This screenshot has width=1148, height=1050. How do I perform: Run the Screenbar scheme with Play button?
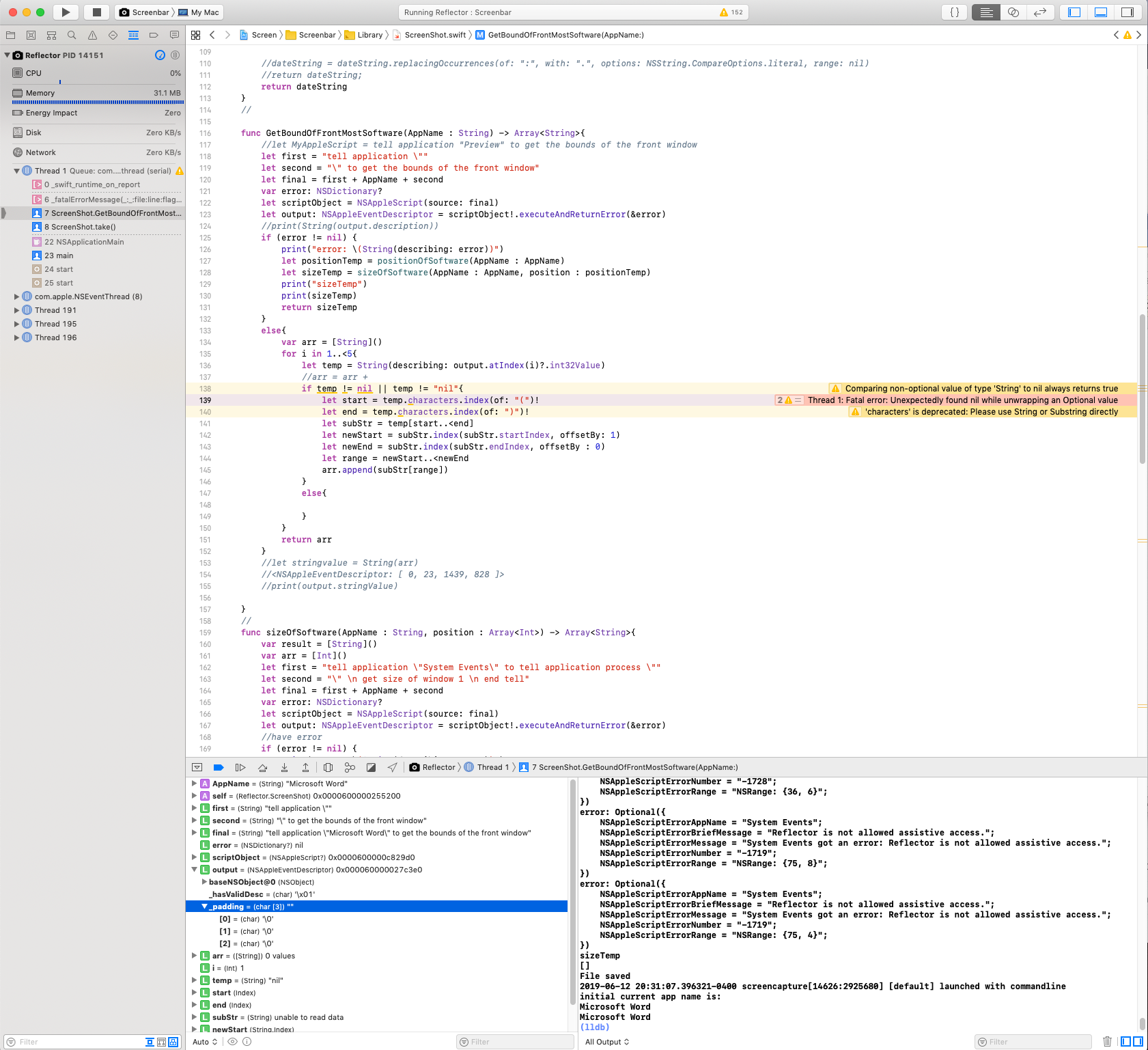pyautogui.click(x=66, y=12)
